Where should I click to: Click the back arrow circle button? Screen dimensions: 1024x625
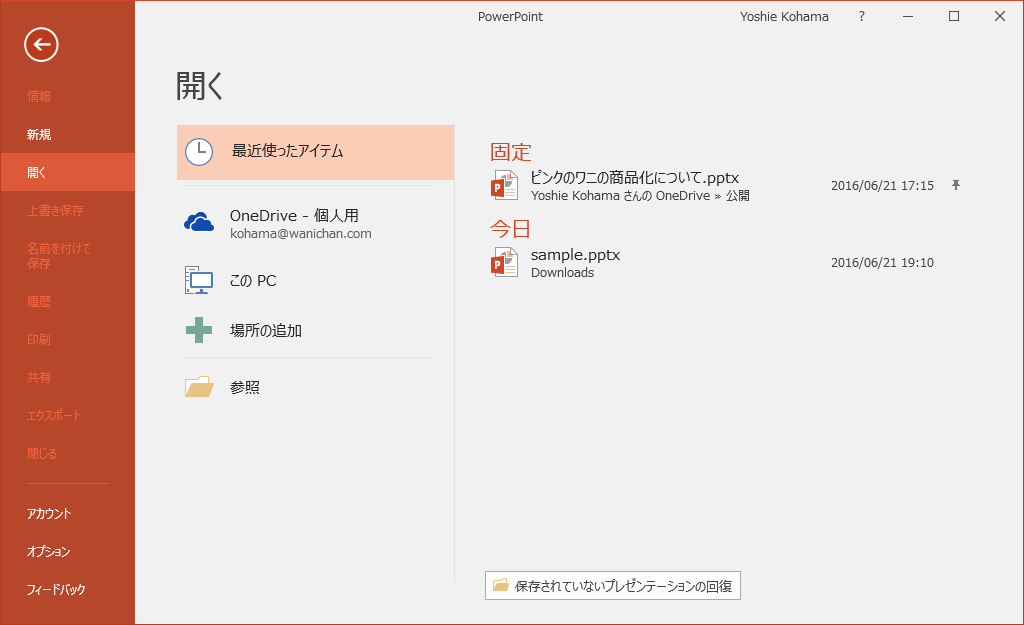click(41, 44)
